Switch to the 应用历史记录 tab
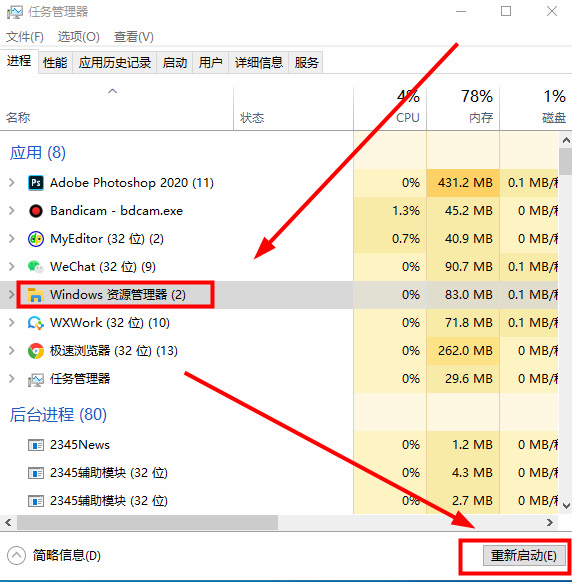 pos(115,62)
